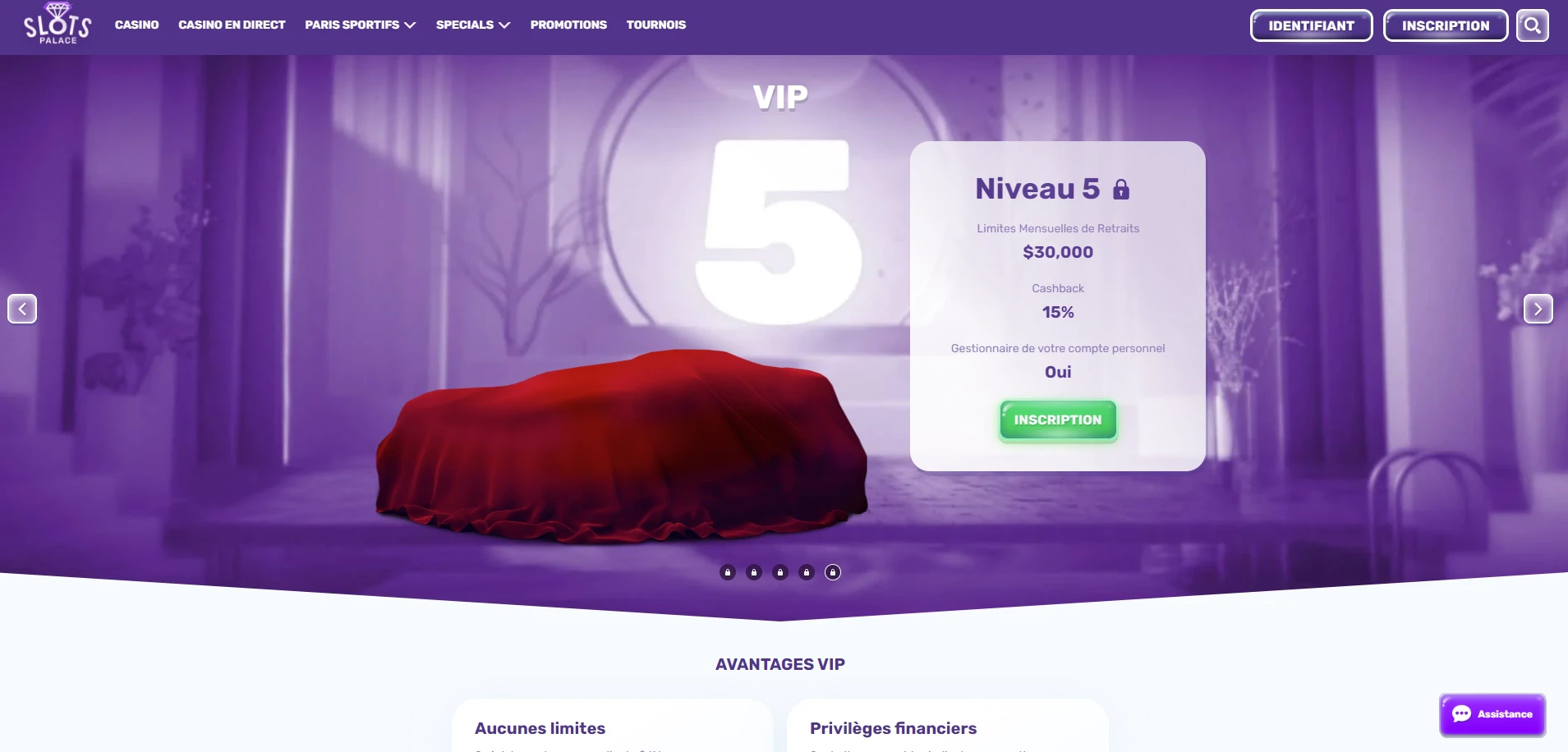The width and height of the screenshot is (1568, 752).
Task: Click the header Inscription button
Action: [1446, 25]
